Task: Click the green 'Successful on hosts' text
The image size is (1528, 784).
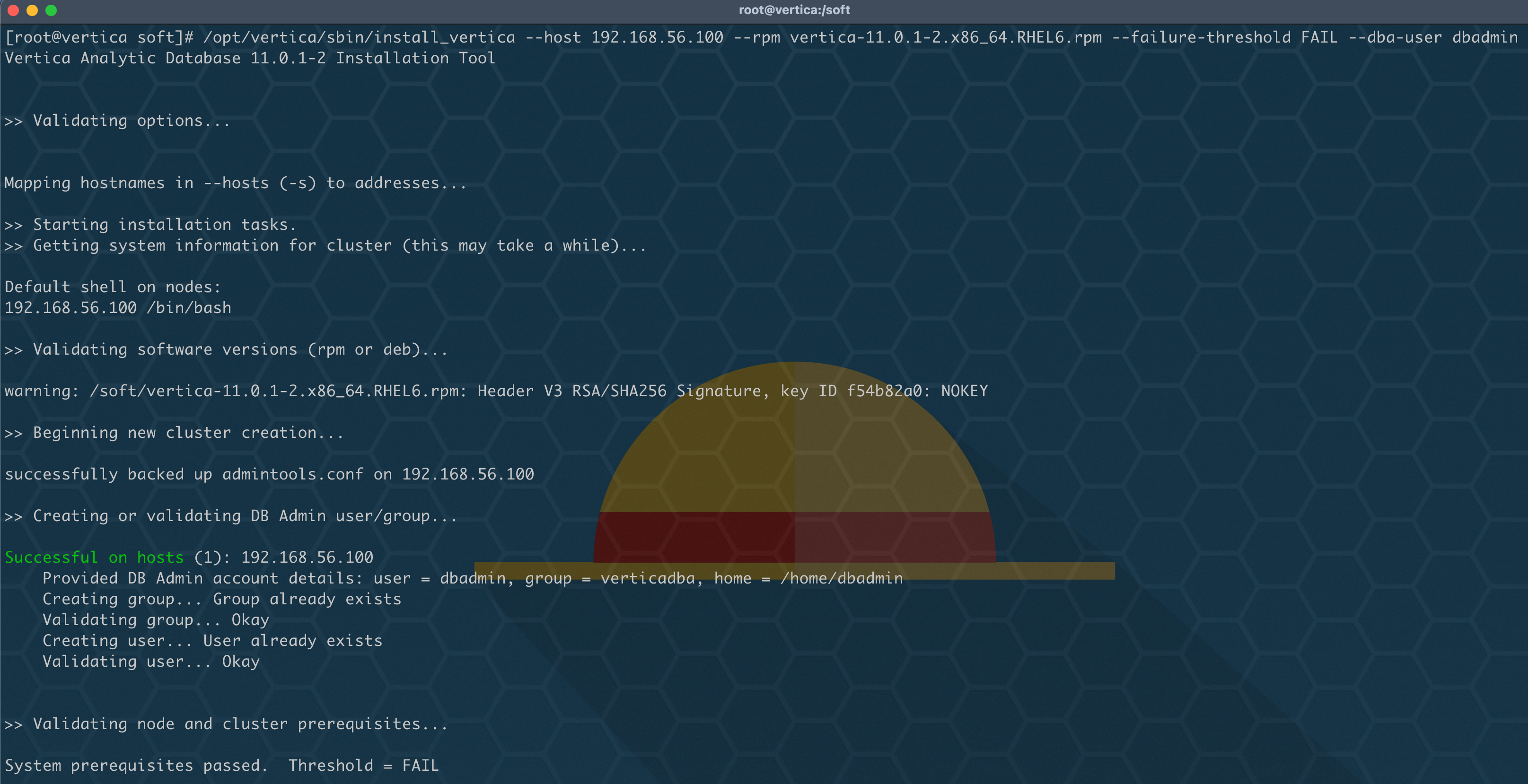Action: [94, 558]
